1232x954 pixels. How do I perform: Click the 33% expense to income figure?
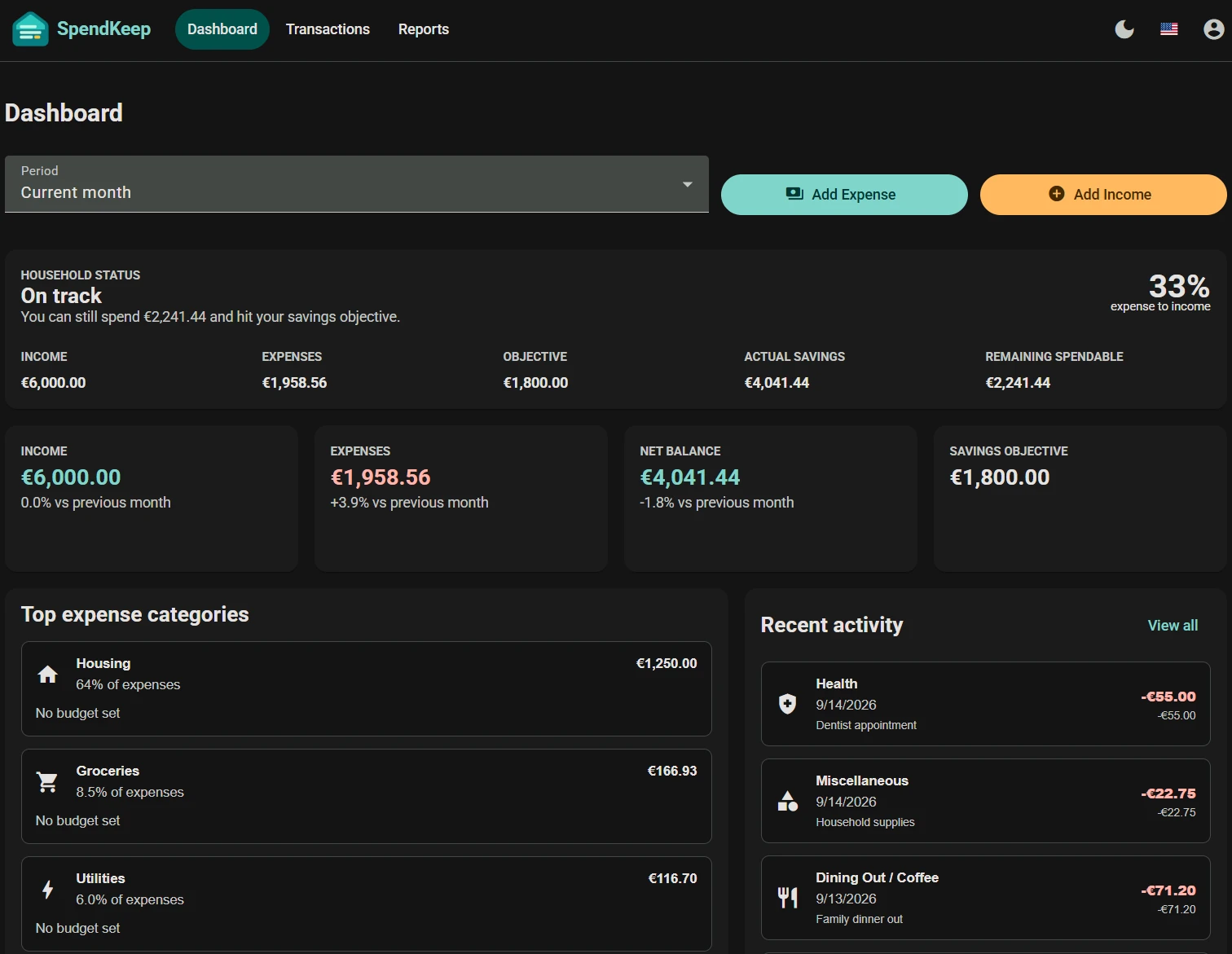coord(1179,286)
